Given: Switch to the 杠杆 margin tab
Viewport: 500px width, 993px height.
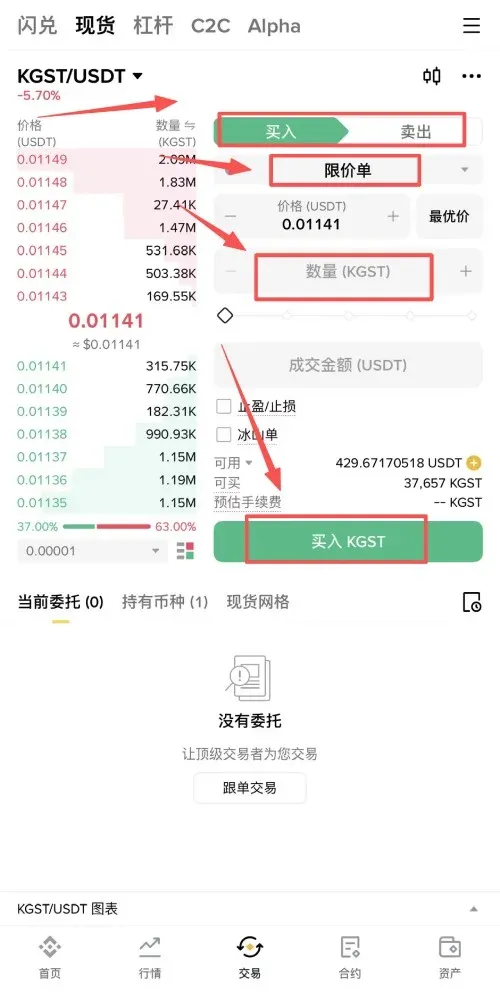Looking at the screenshot, I should click(x=153, y=26).
